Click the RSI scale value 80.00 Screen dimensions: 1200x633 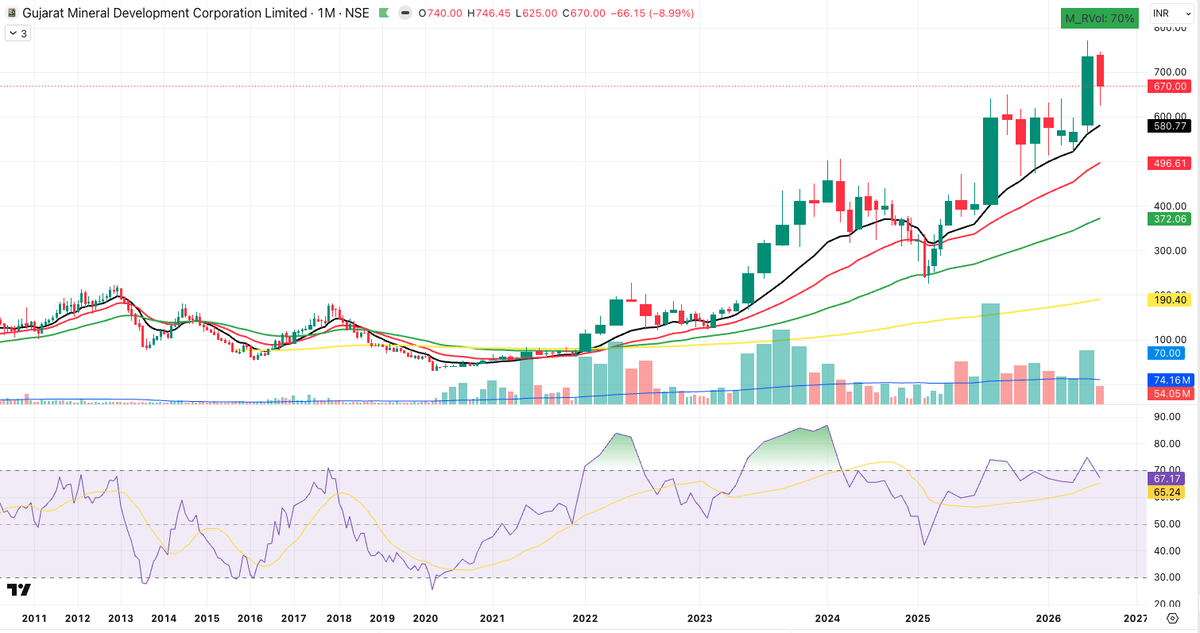point(1167,444)
